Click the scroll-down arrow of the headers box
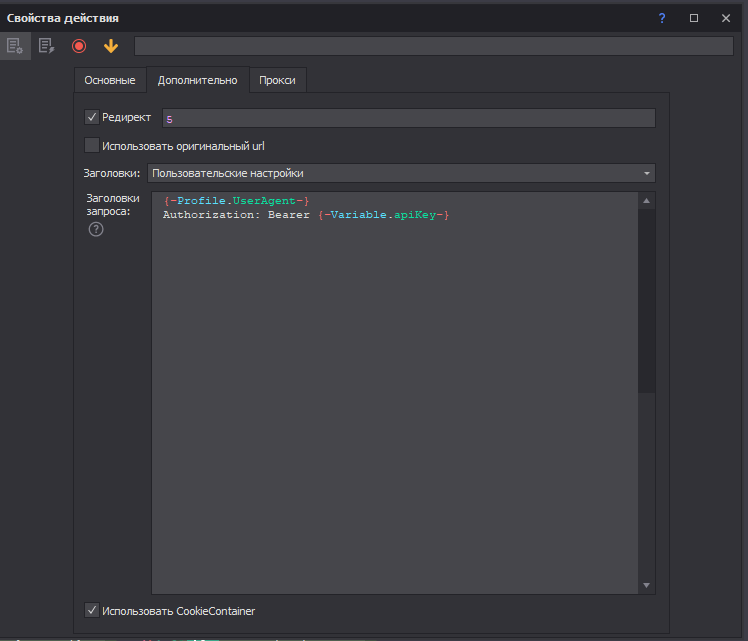This screenshot has width=748, height=641. tap(647, 586)
